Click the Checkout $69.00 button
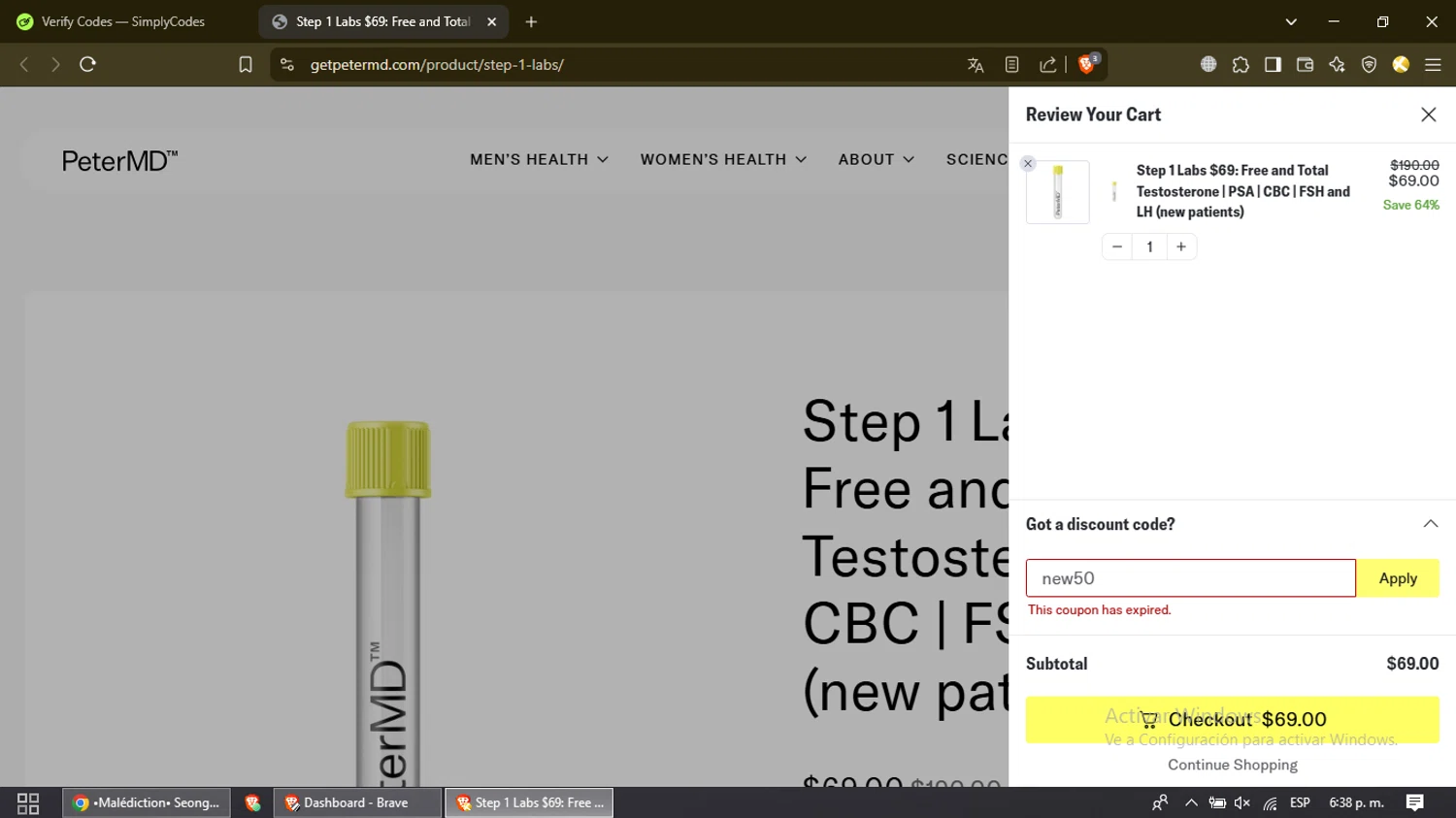Viewport: 1456px width, 818px height. 1233,720
